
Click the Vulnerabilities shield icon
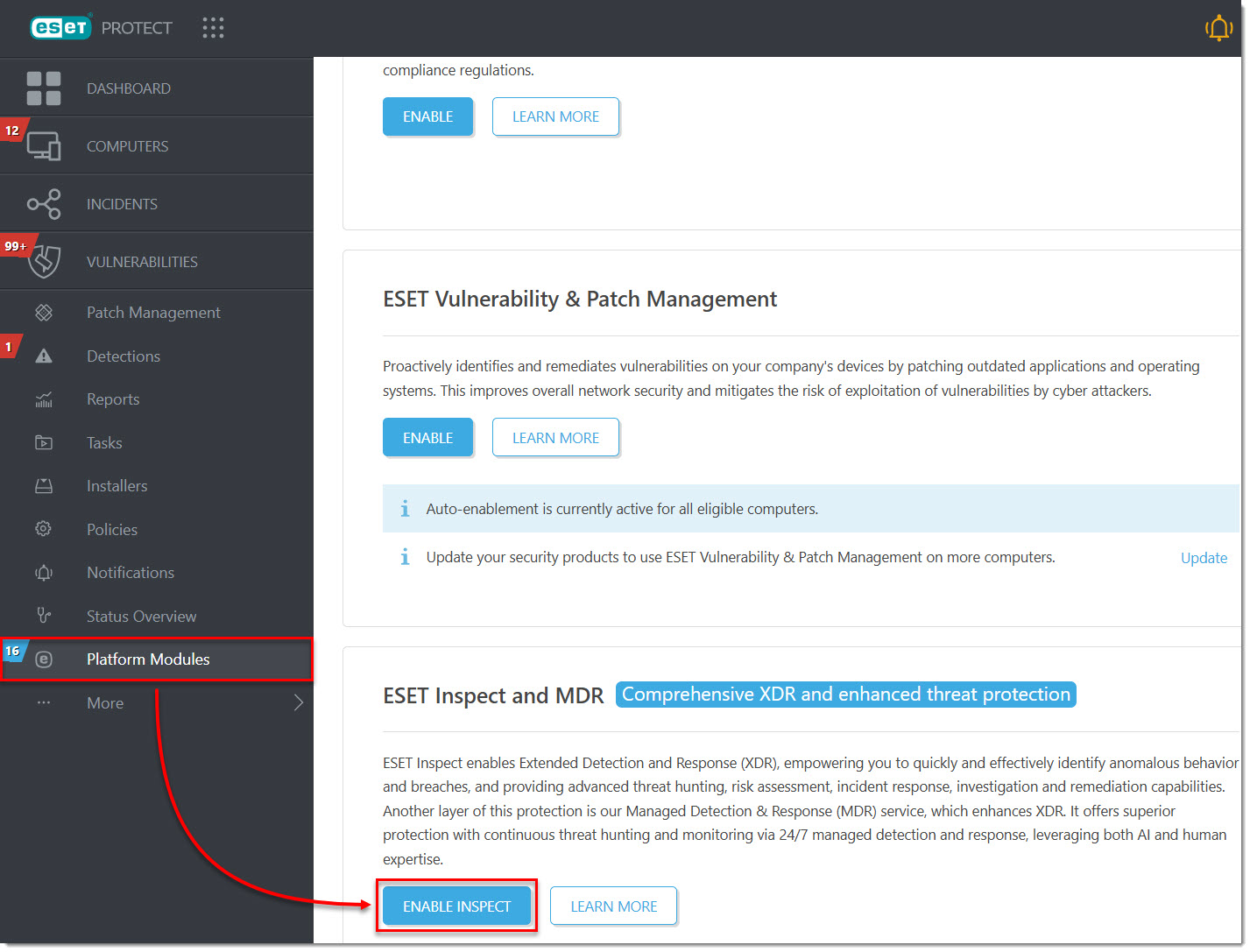click(44, 262)
